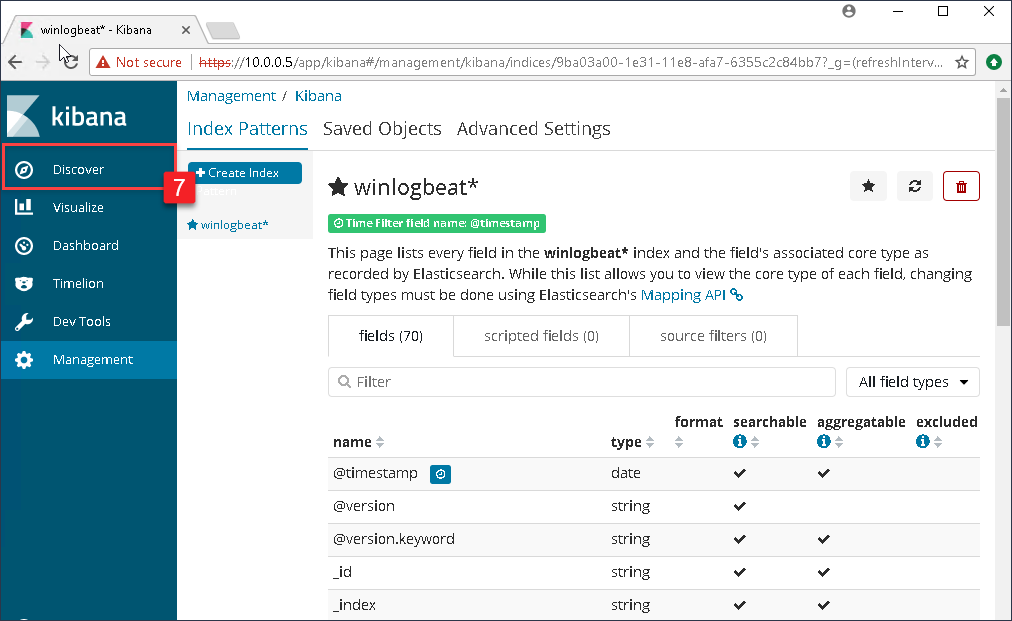
Task: Sort by aggregatable column arrows
Action: pyautogui.click(x=839, y=442)
